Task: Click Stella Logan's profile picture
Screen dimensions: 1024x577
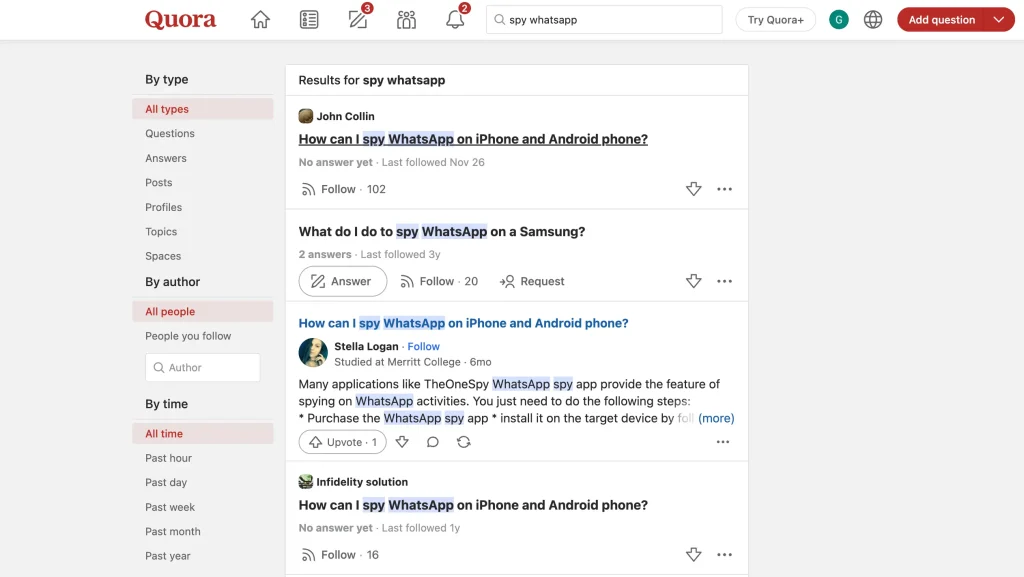Action: 313,353
